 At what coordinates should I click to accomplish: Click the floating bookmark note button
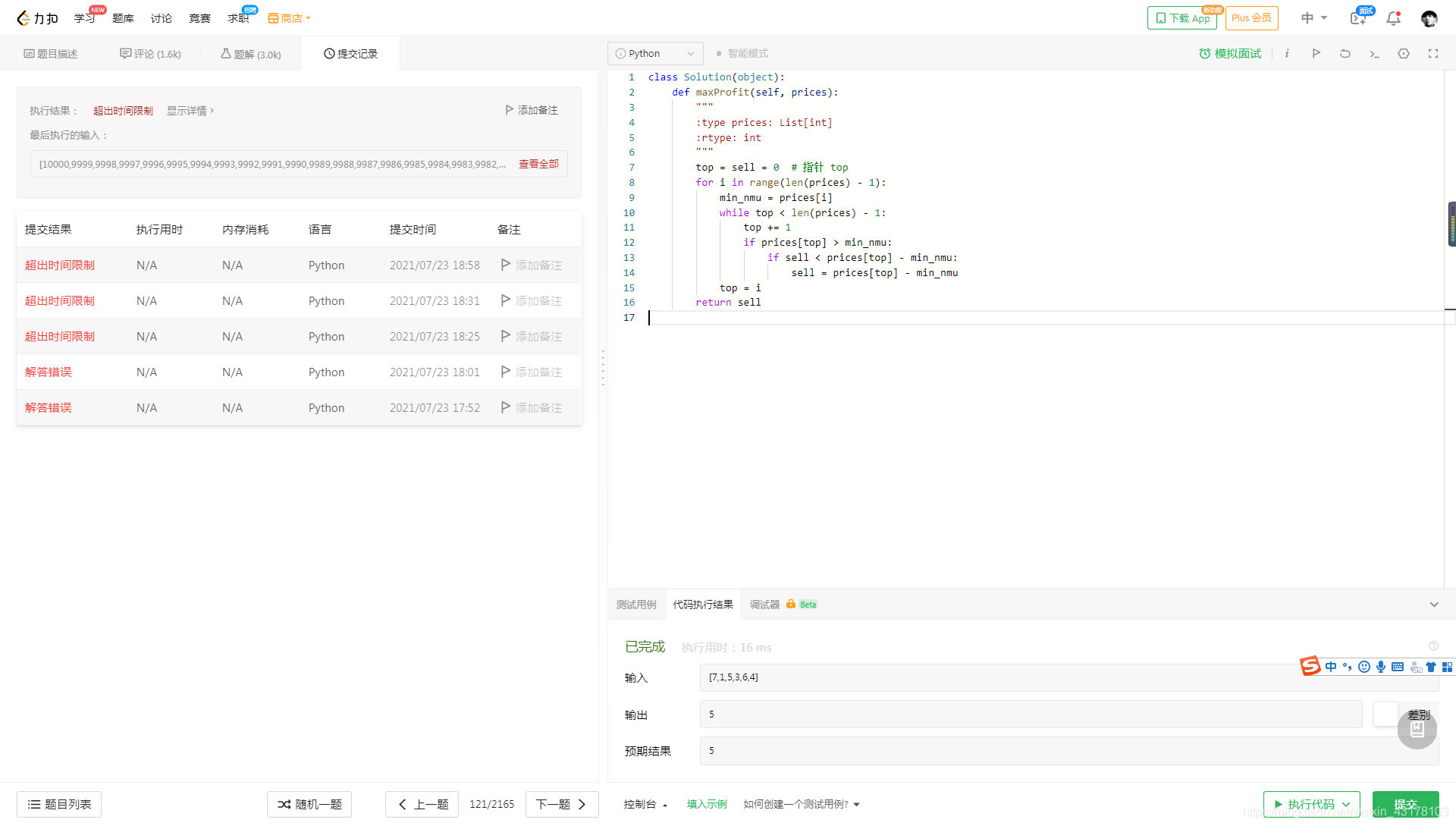[1417, 730]
